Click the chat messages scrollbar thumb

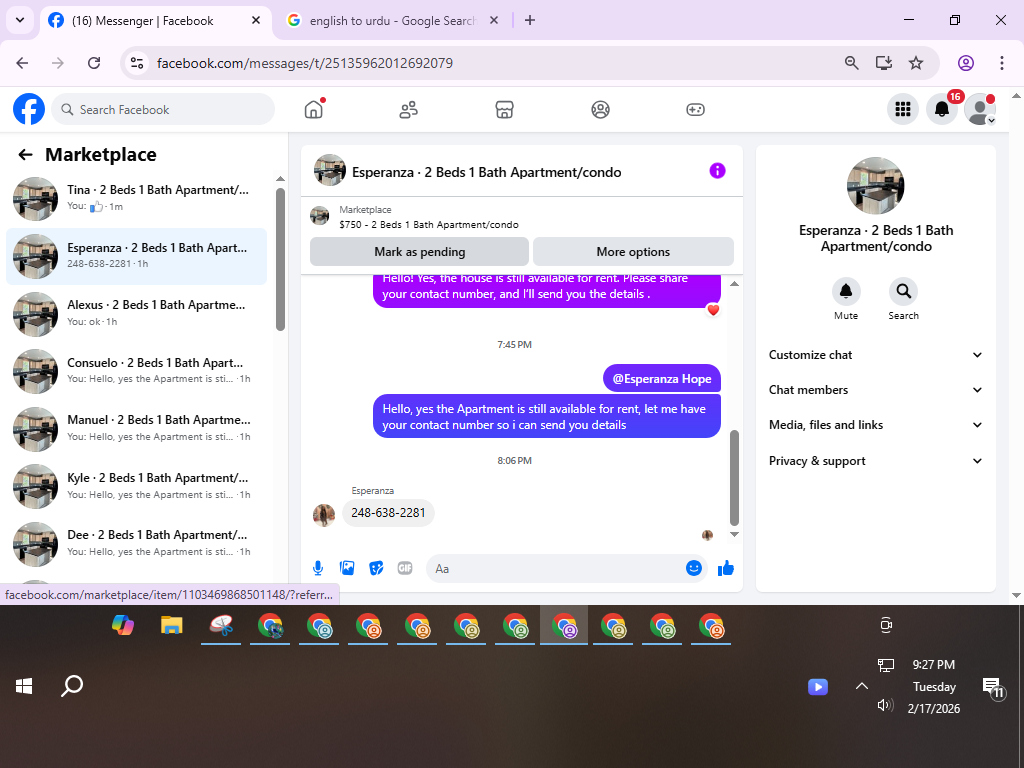[734, 477]
